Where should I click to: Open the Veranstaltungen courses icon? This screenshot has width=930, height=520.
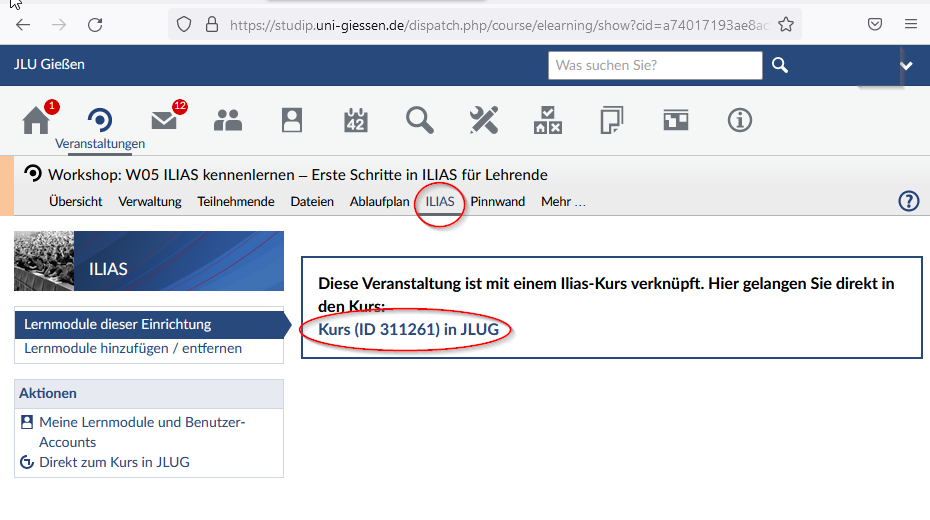(x=99, y=121)
